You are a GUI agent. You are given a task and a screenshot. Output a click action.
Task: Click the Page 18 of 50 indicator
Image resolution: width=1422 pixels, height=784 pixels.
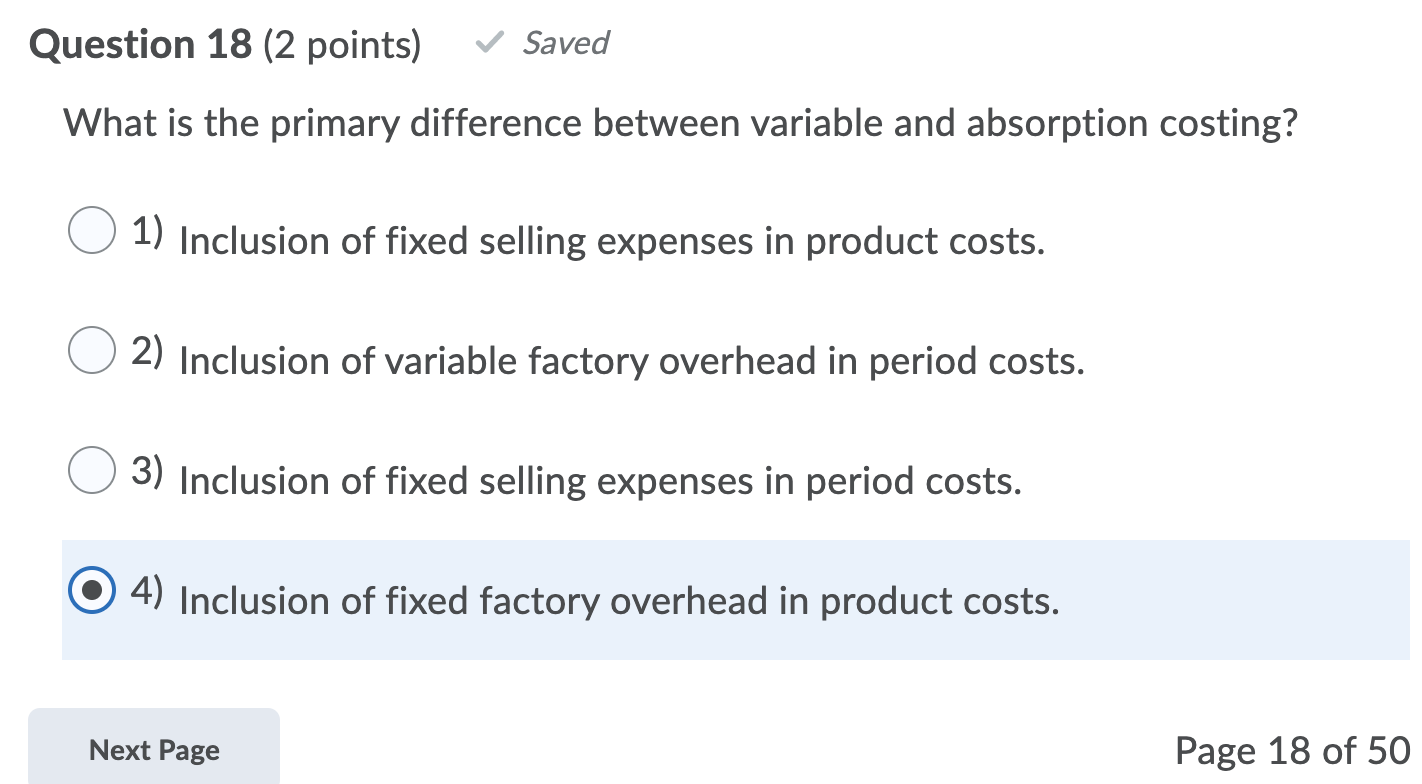click(x=1287, y=750)
